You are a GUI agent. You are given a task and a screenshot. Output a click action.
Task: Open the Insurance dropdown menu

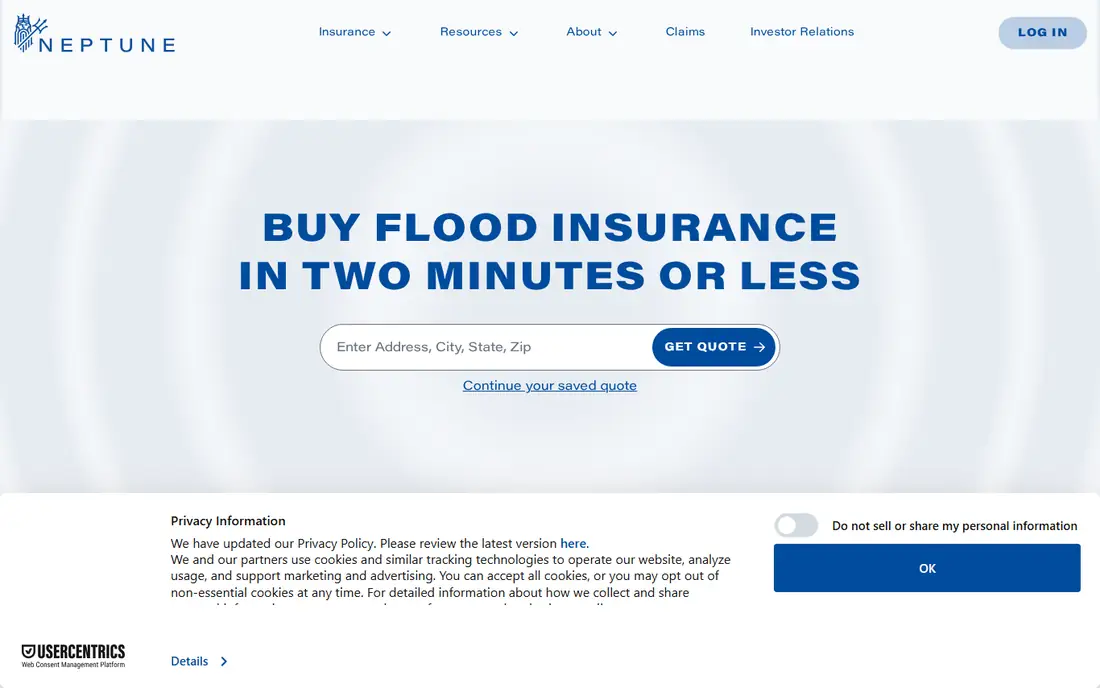355,32
